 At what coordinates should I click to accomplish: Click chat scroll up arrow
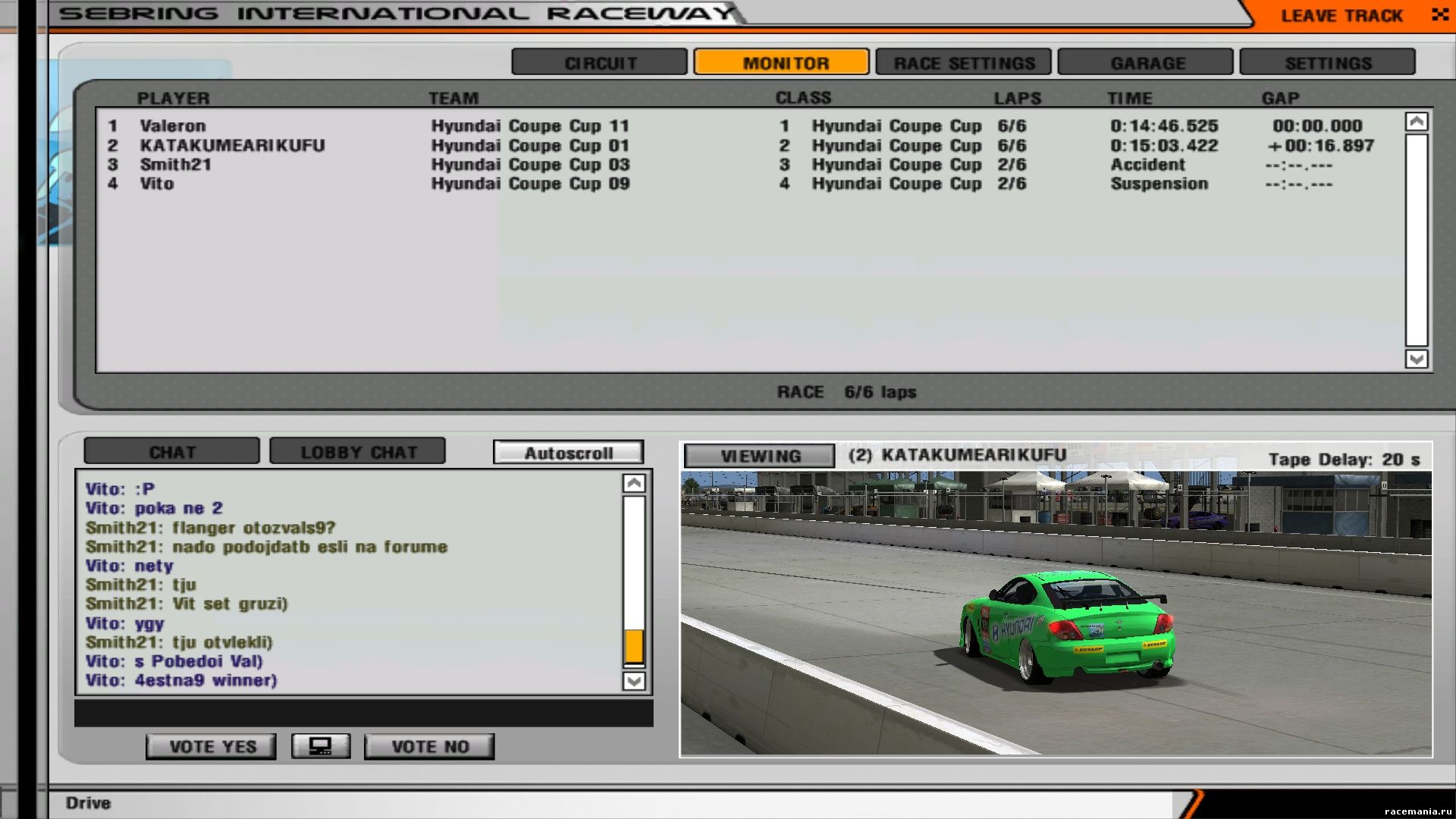634,483
